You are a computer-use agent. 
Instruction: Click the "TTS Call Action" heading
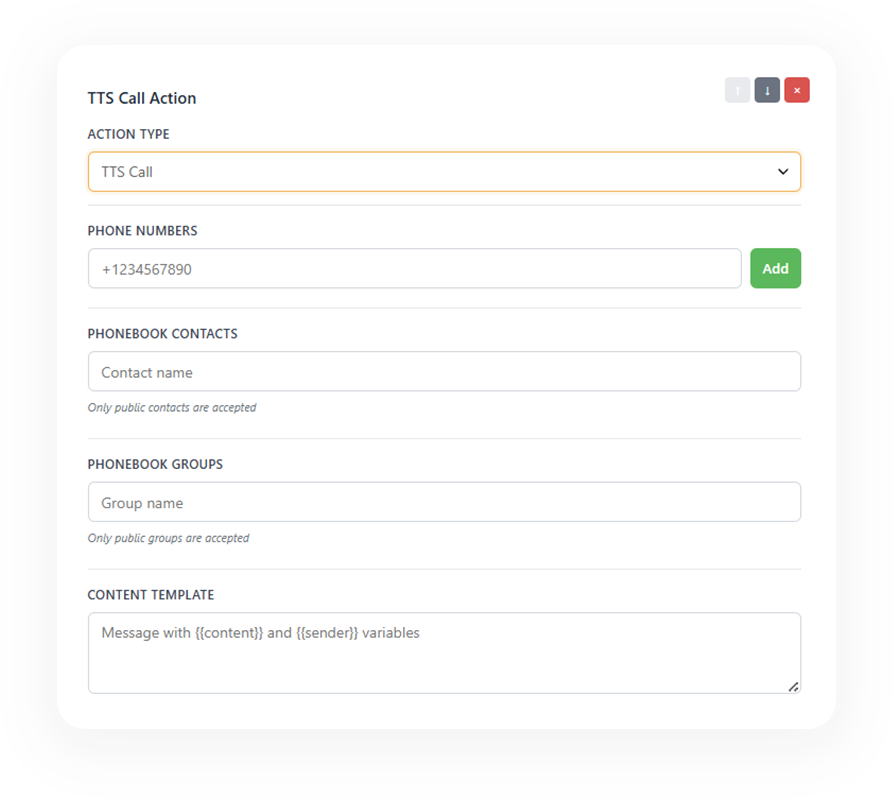click(x=142, y=98)
